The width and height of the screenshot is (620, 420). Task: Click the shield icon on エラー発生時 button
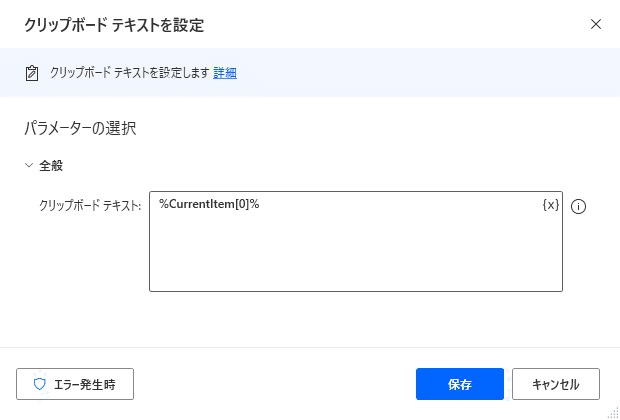[40, 384]
